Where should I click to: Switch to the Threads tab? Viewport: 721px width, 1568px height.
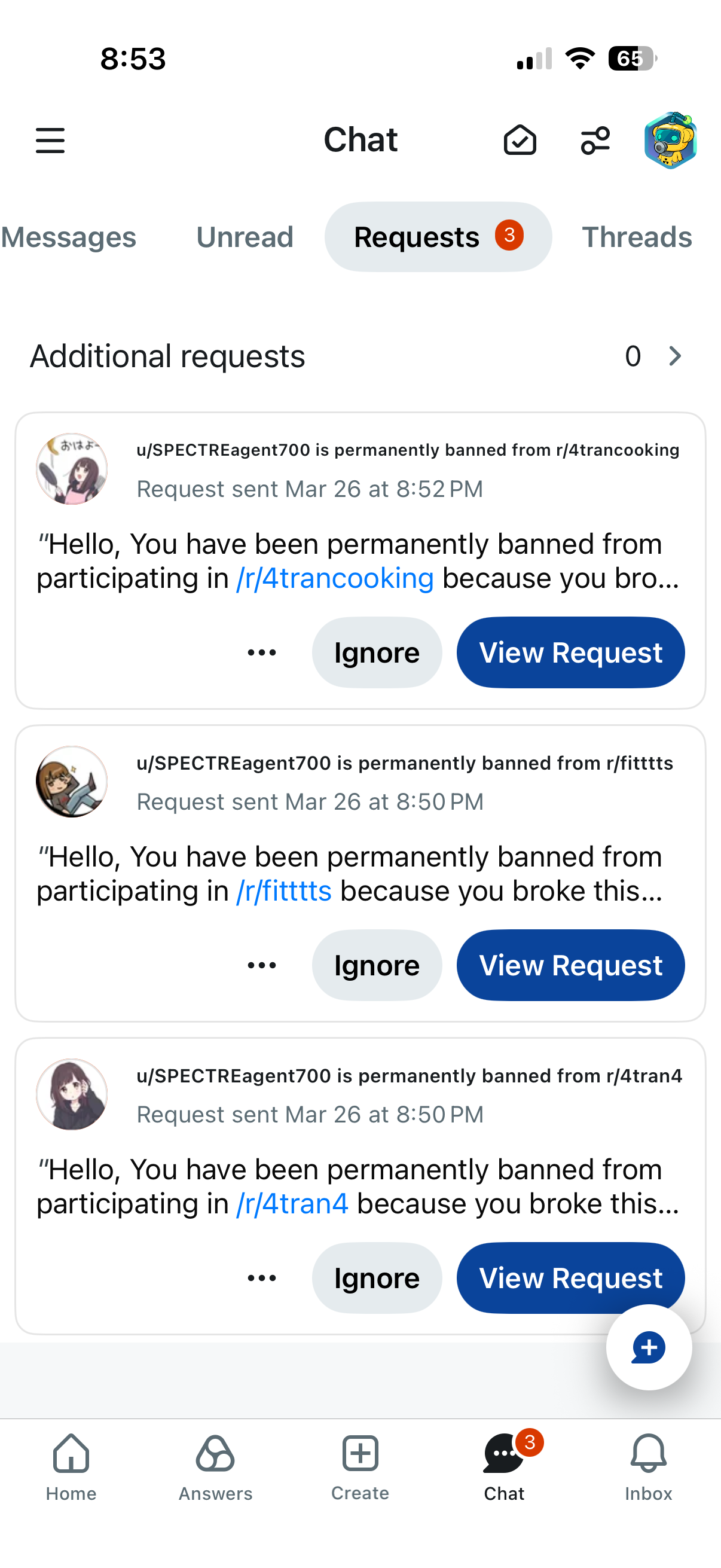637,237
